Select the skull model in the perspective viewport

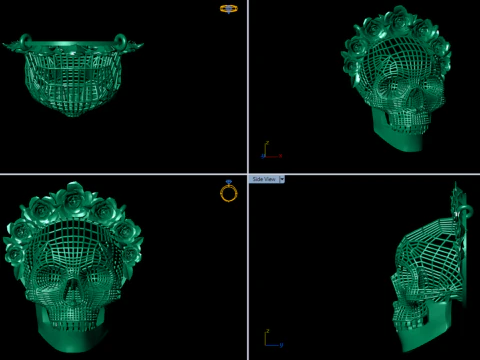tap(397, 78)
